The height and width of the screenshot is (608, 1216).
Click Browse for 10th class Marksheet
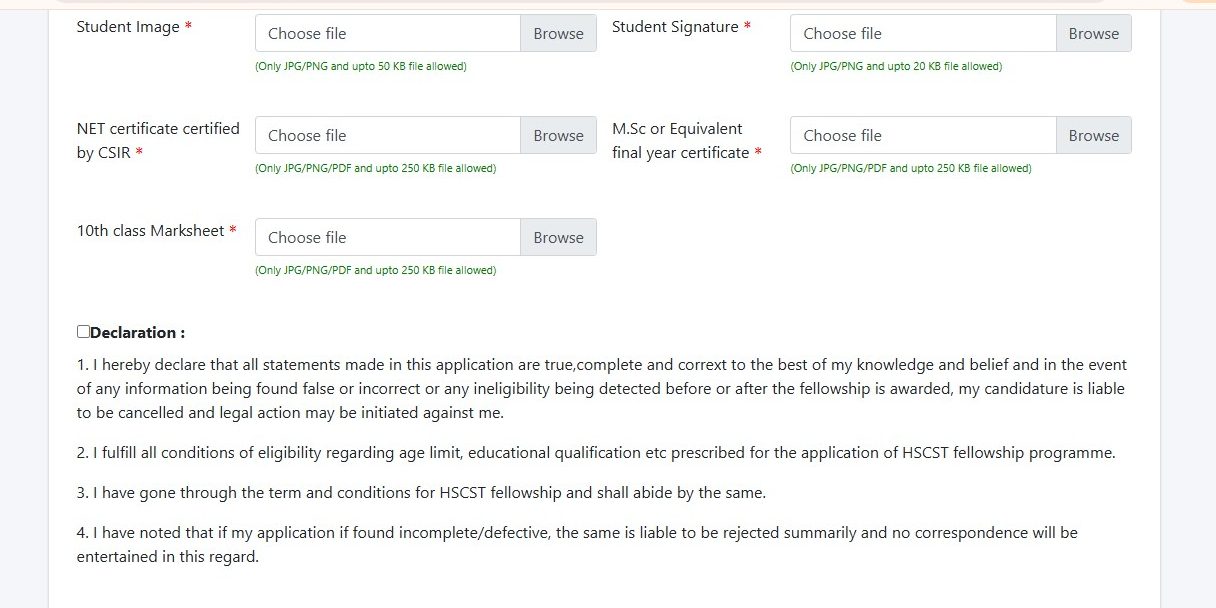click(x=558, y=237)
